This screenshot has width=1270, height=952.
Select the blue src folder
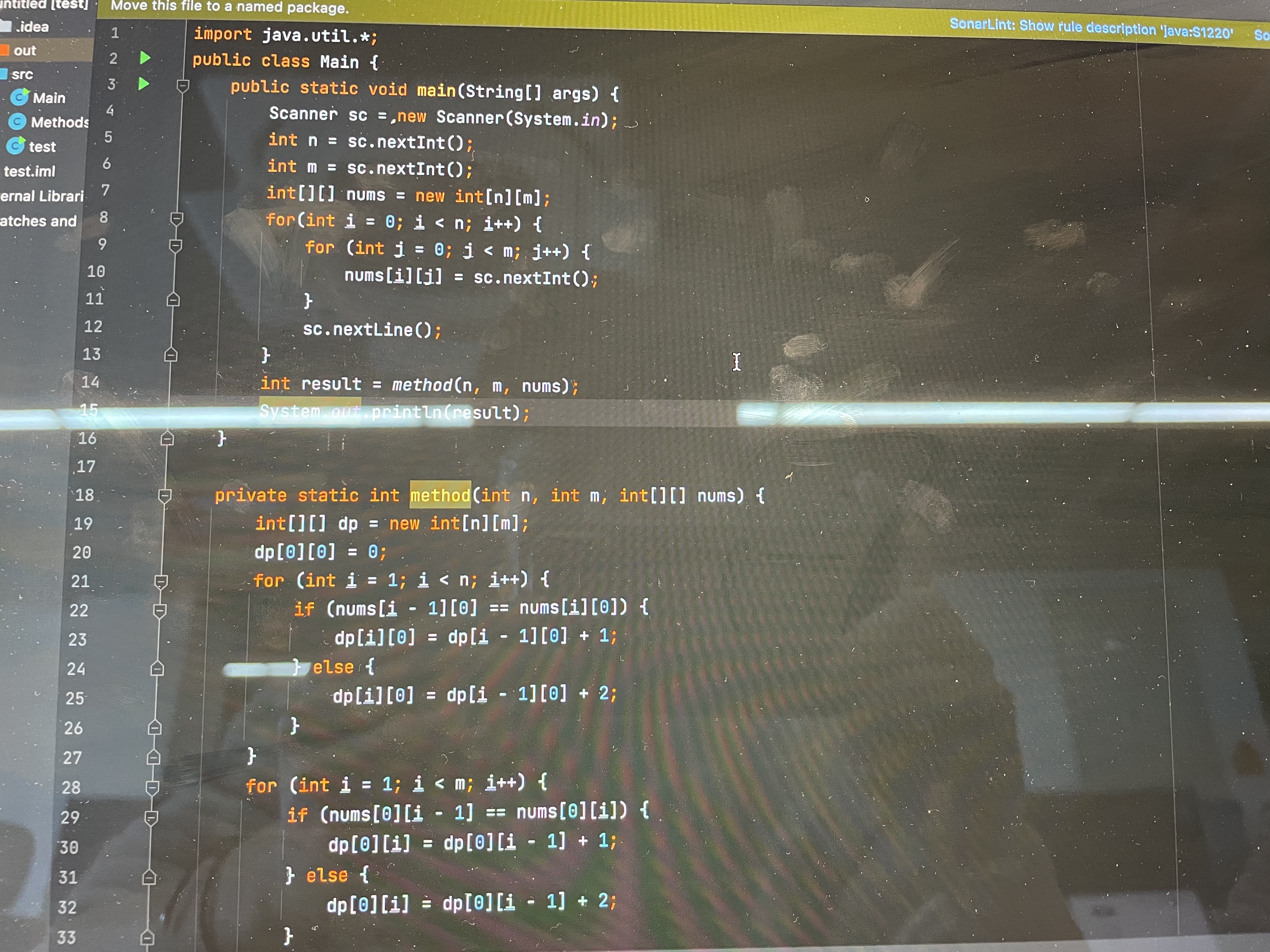pos(3,74)
